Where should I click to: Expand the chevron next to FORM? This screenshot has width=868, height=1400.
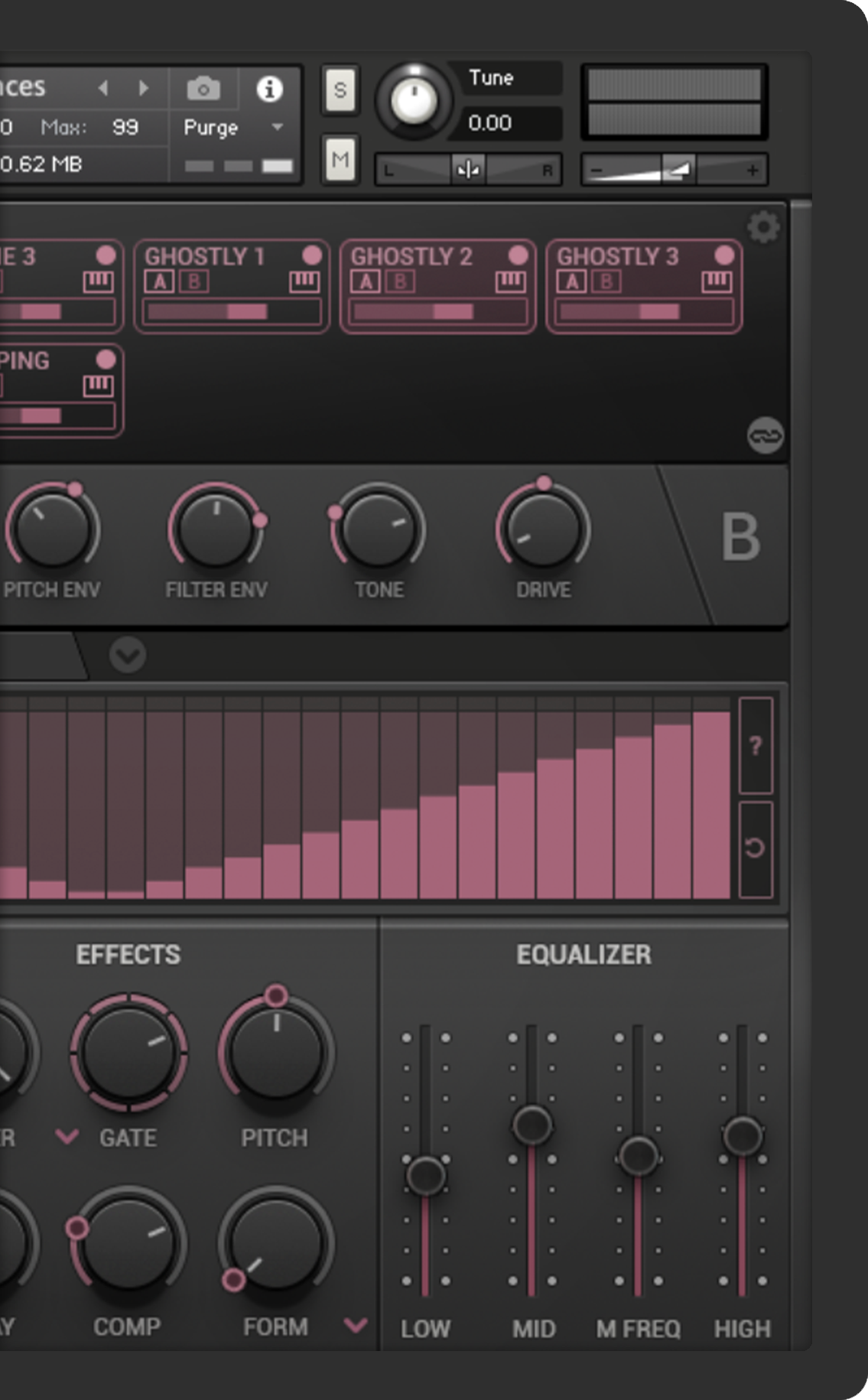click(x=356, y=1325)
